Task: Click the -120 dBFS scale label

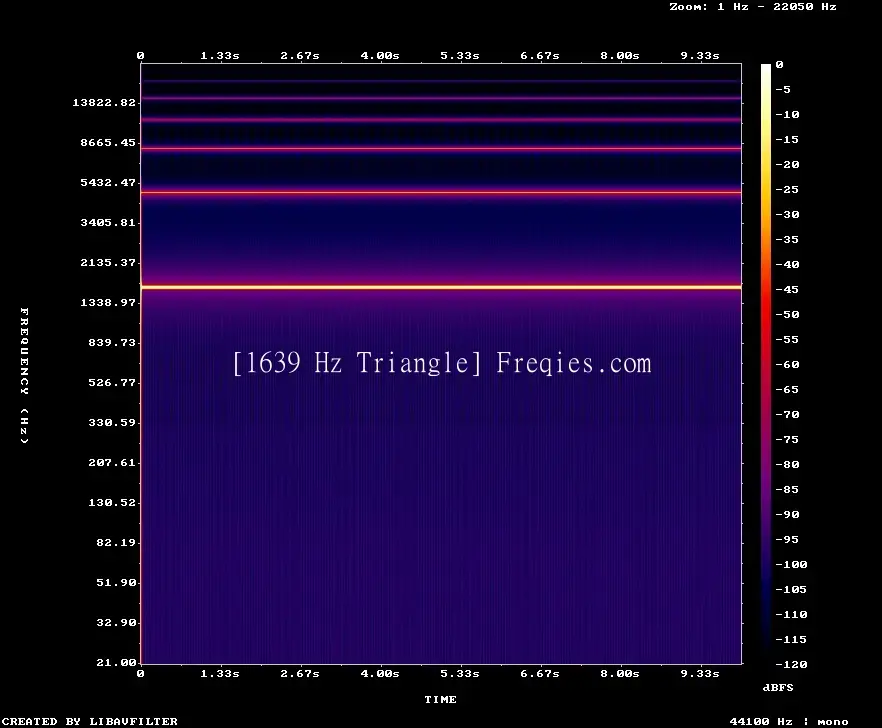Action: [791, 664]
